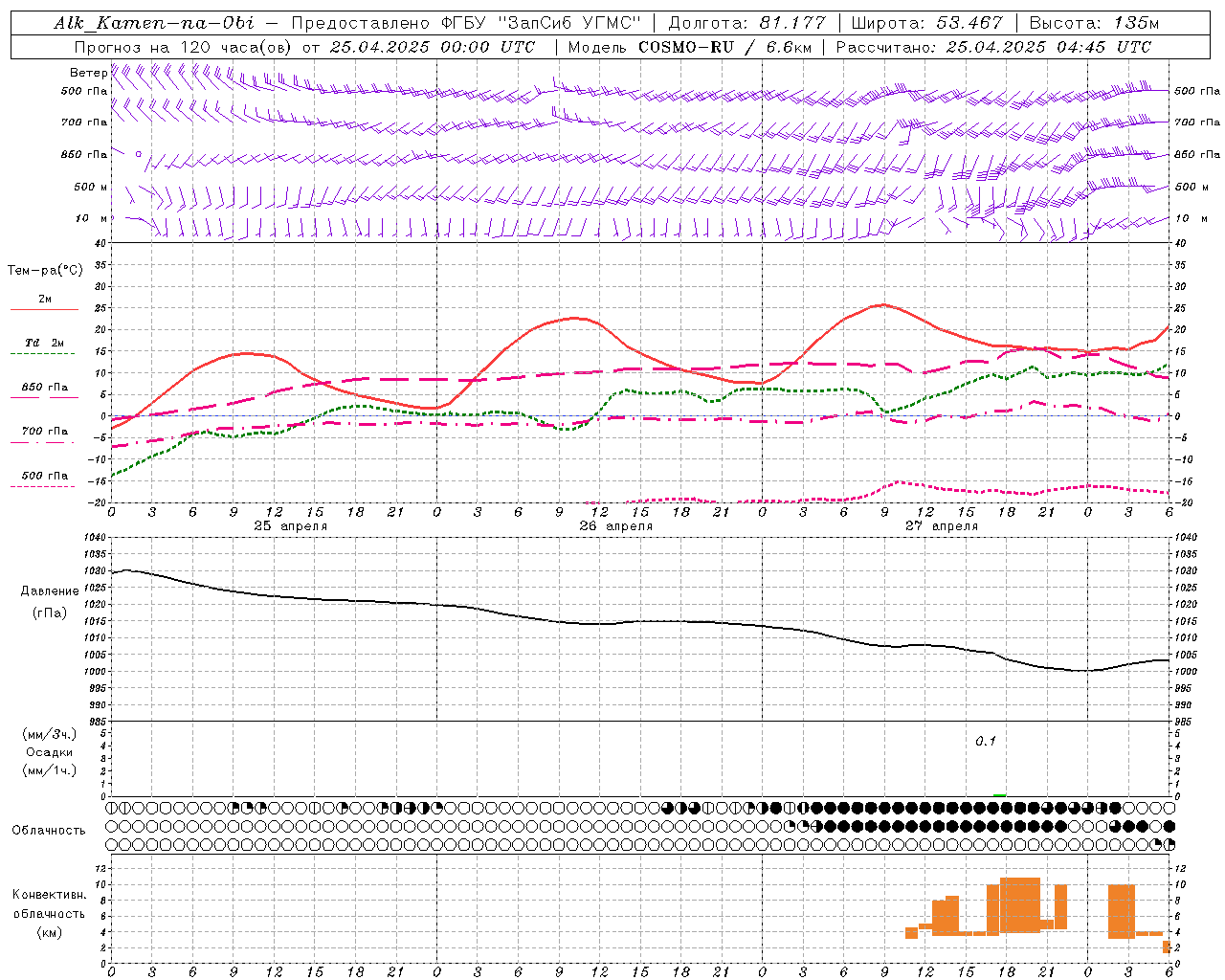Click the Ветер wind panel label

coord(89,73)
